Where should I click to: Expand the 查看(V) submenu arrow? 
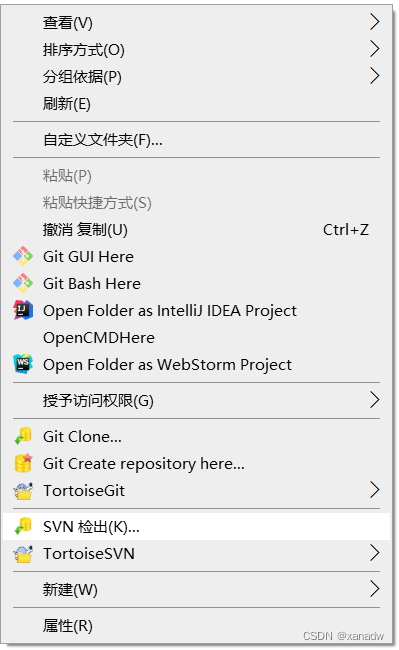tap(374, 22)
